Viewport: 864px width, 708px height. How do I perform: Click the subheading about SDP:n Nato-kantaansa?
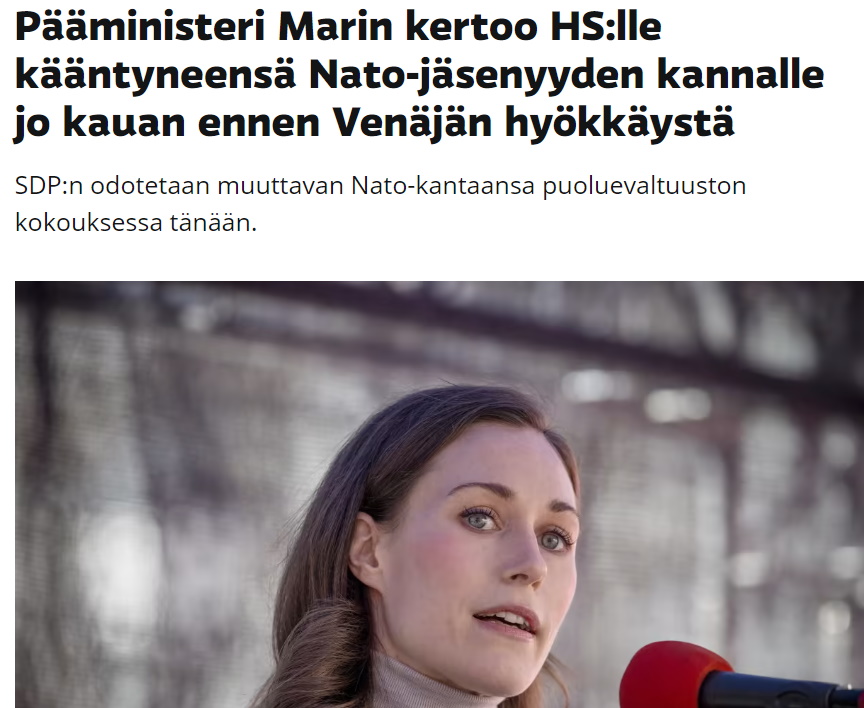pyautogui.click(x=380, y=204)
